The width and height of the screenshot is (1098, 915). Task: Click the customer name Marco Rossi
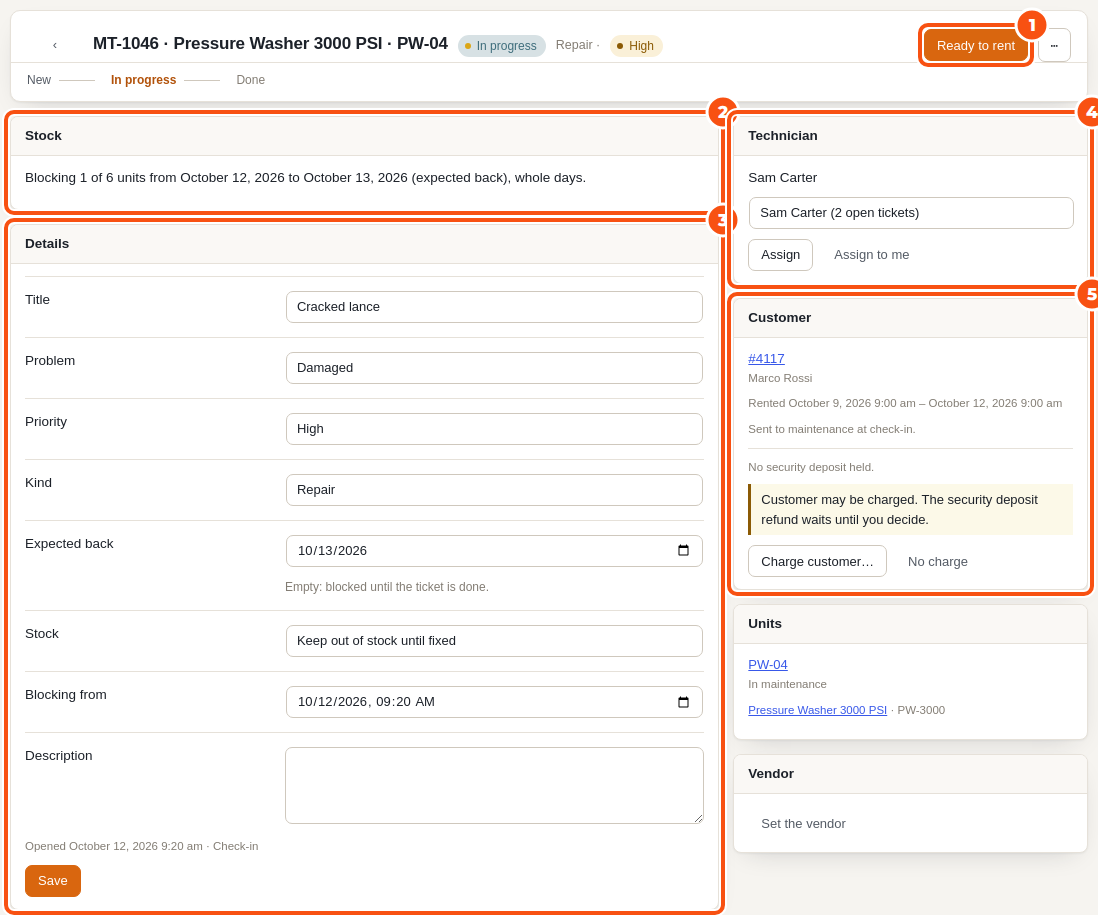click(x=780, y=378)
